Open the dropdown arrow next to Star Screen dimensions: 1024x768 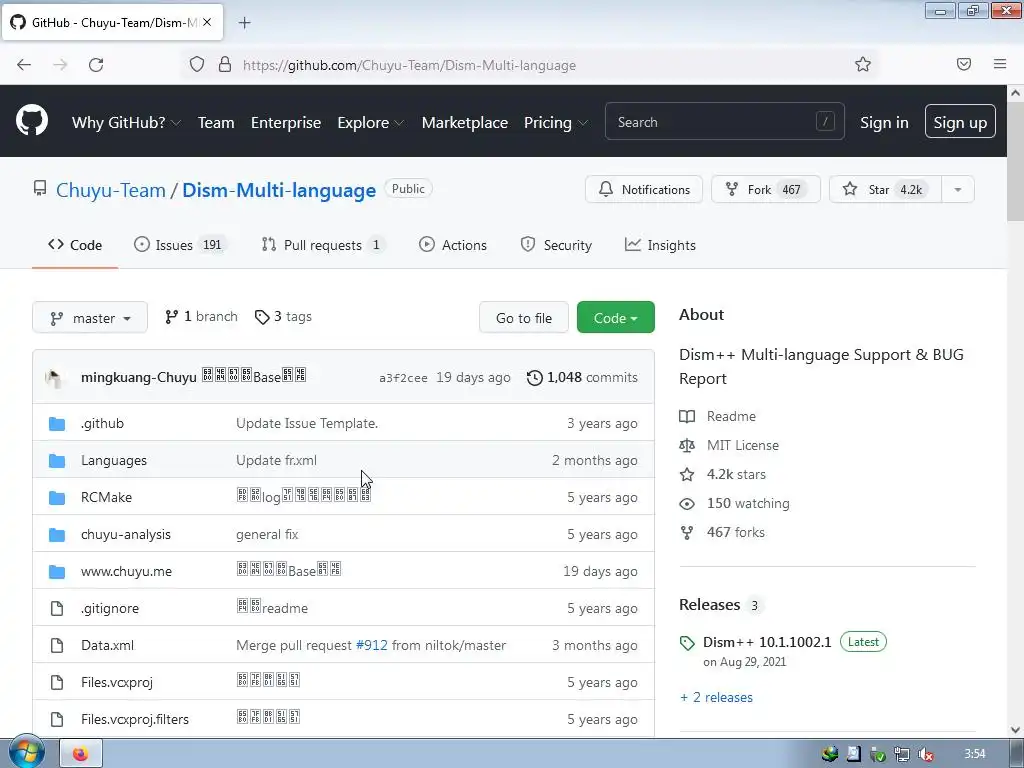(957, 189)
